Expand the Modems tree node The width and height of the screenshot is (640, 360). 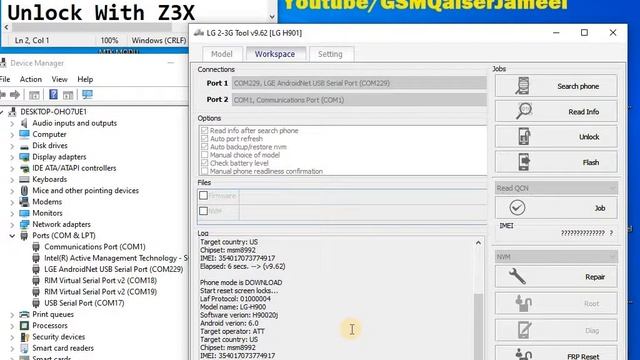click(12, 202)
